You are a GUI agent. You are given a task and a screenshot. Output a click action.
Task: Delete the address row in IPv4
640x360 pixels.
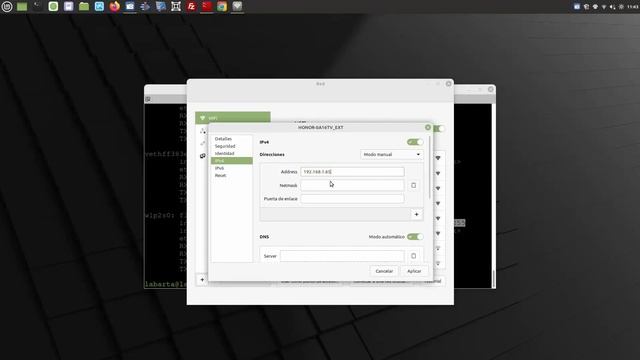click(x=413, y=185)
